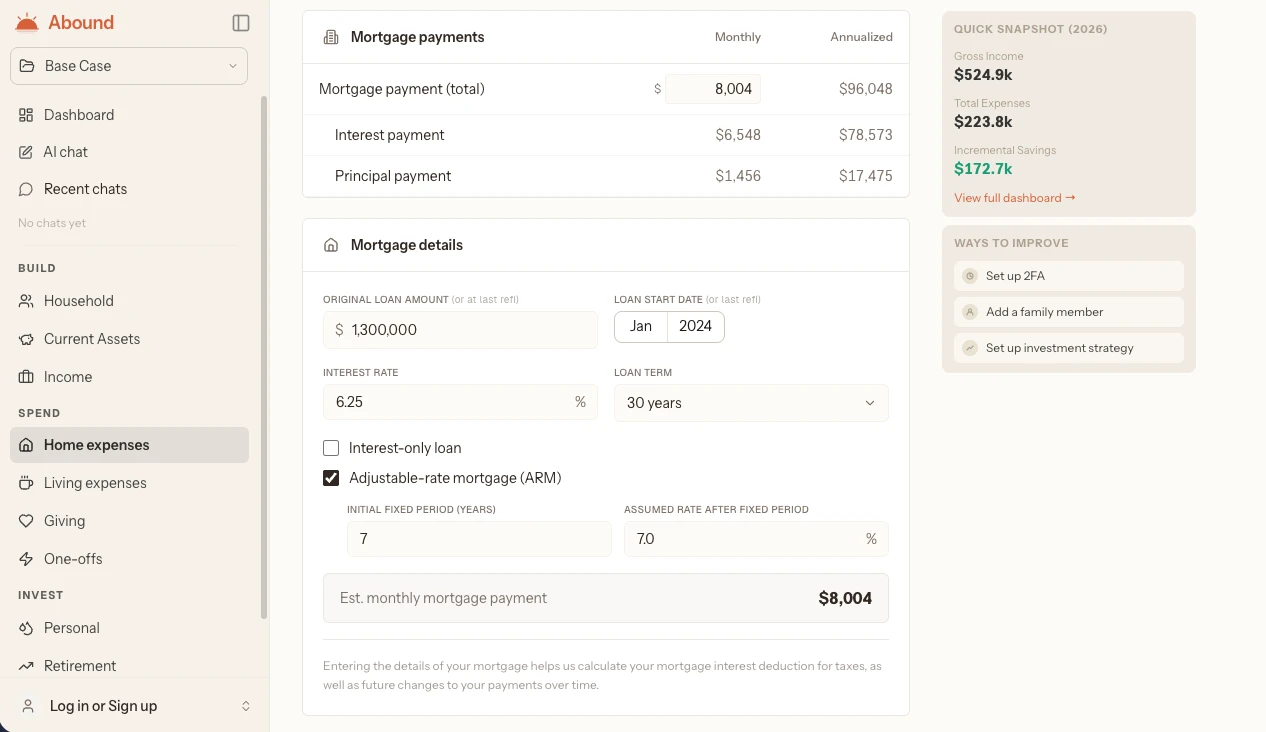Click the Dashboard grid icon

[26, 115]
